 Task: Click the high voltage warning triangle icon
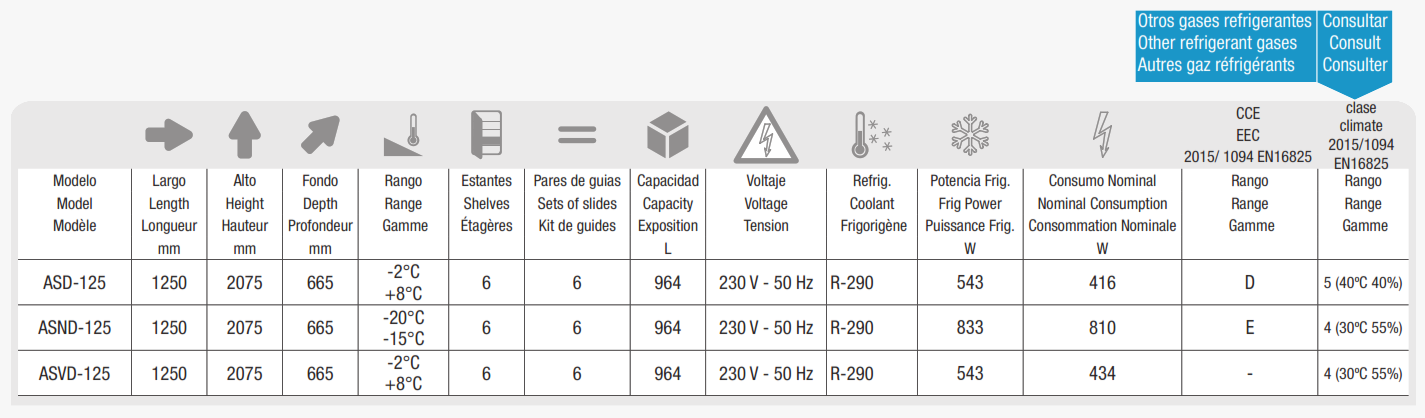tap(766, 135)
